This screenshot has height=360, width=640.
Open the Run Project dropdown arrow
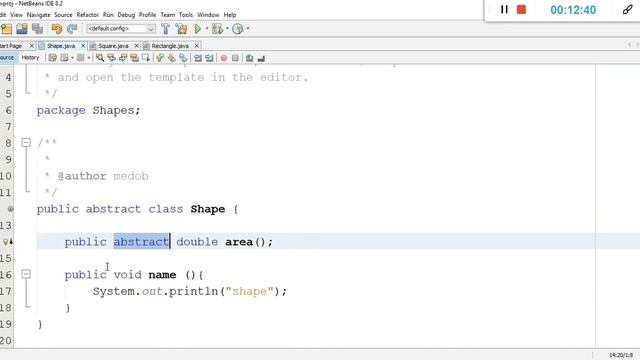click(x=207, y=29)
